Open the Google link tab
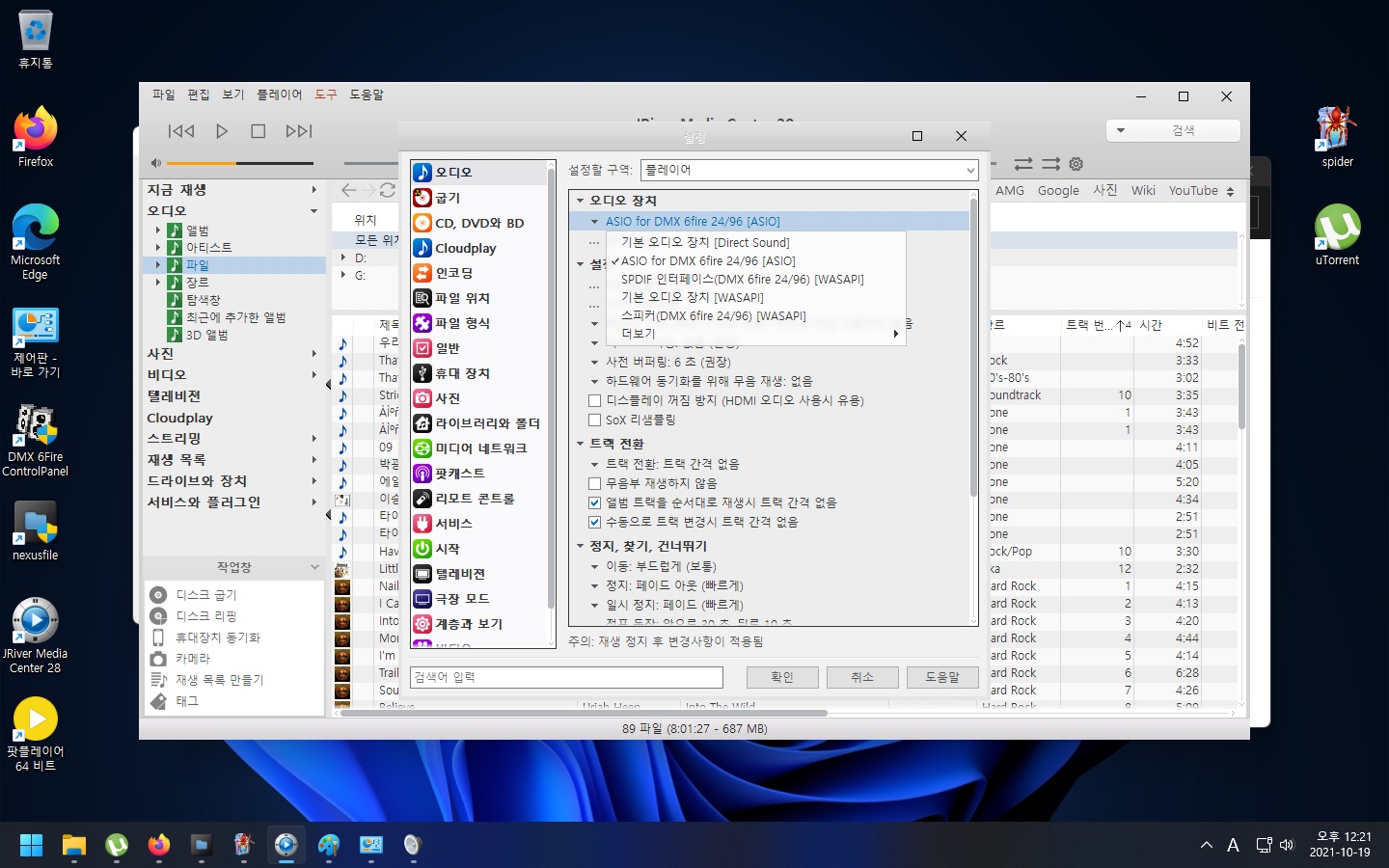This screenshot has width=1389, height=868. pos(1058,191)
